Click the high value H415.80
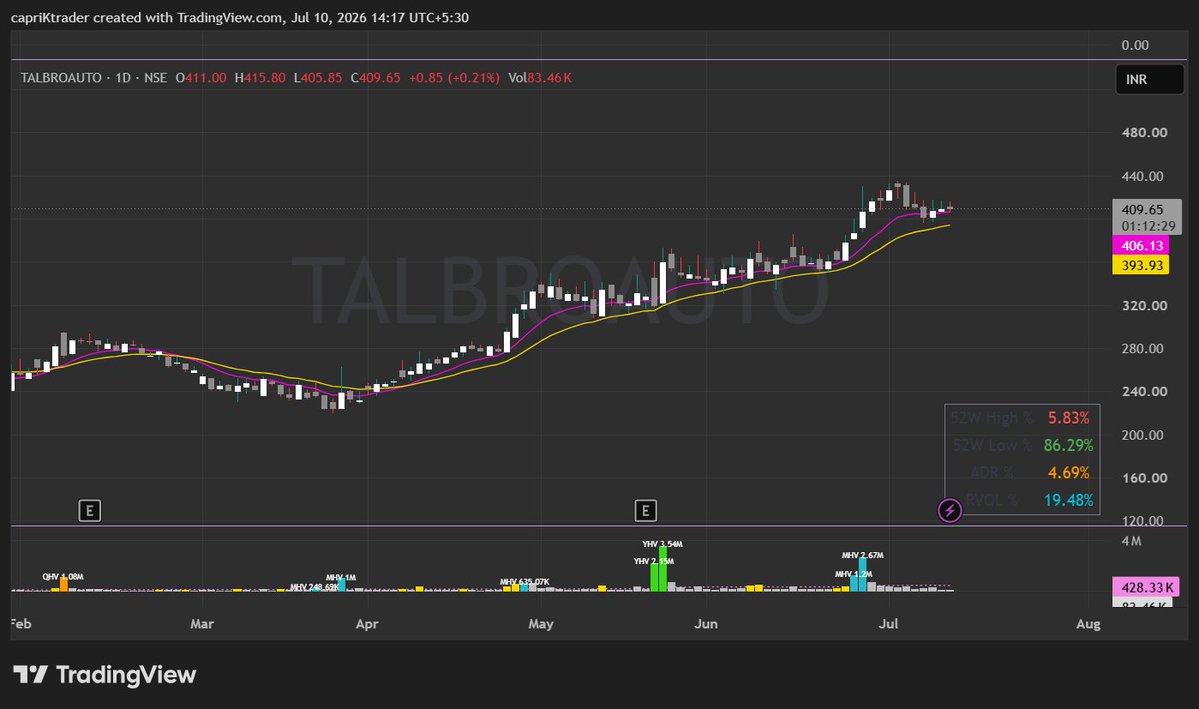The width and height of the screenshot is (1199, 709). coord(260,78)
